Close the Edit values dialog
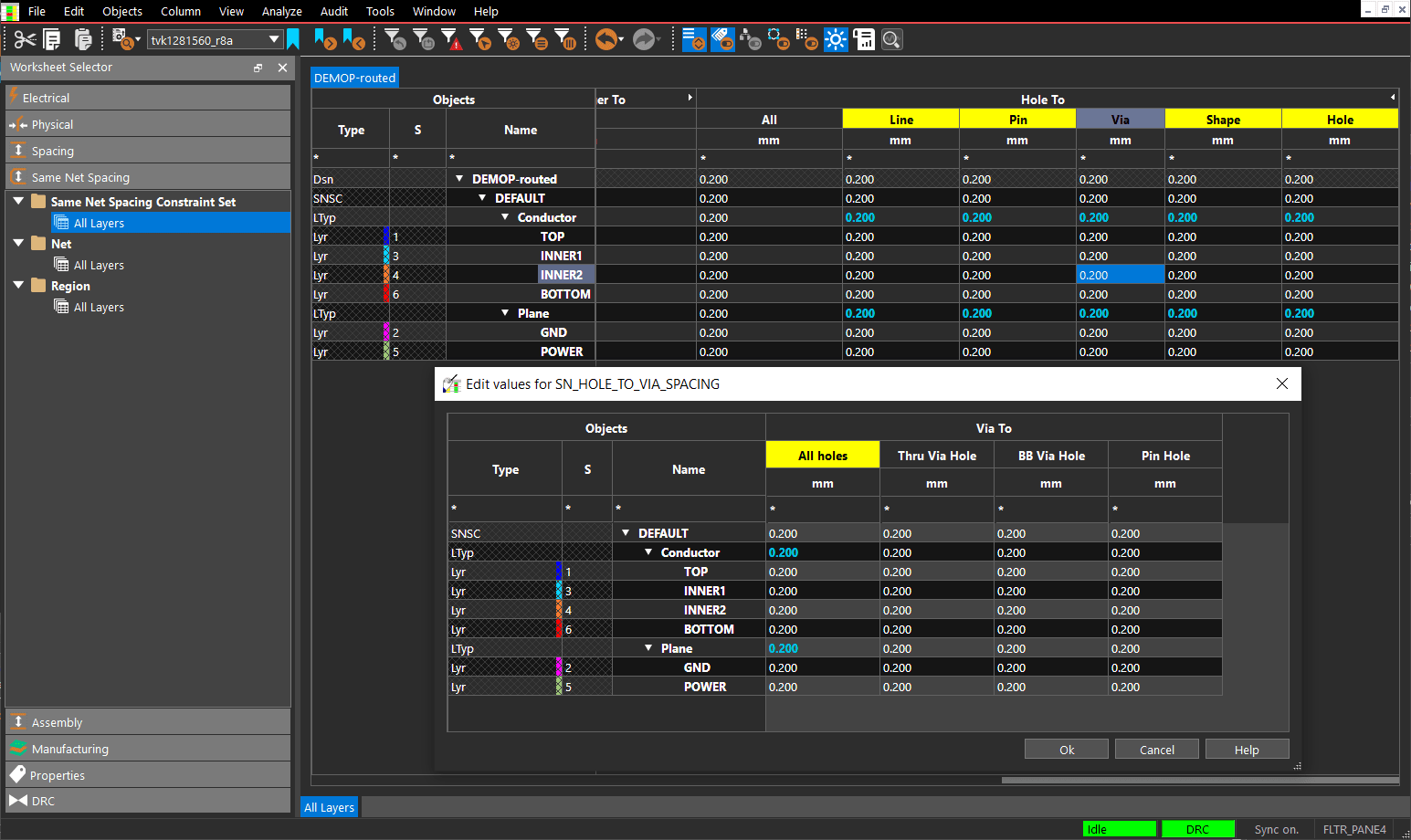The width and height of the screenshot is (1411, 840). tap(1282, 383)
